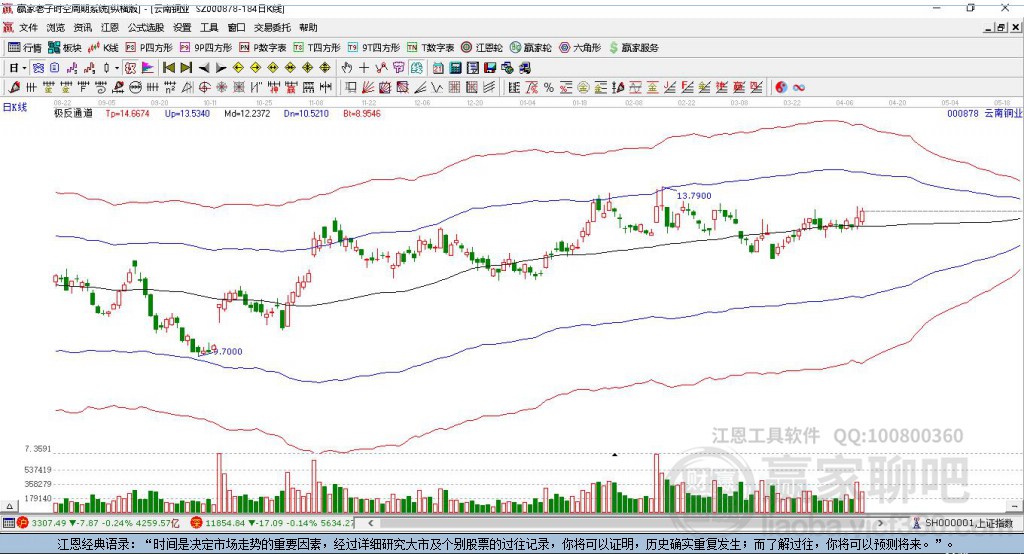Open the 六角形 tool
The height and width of the screenshot is (554, 1024).
pos(580,48)
